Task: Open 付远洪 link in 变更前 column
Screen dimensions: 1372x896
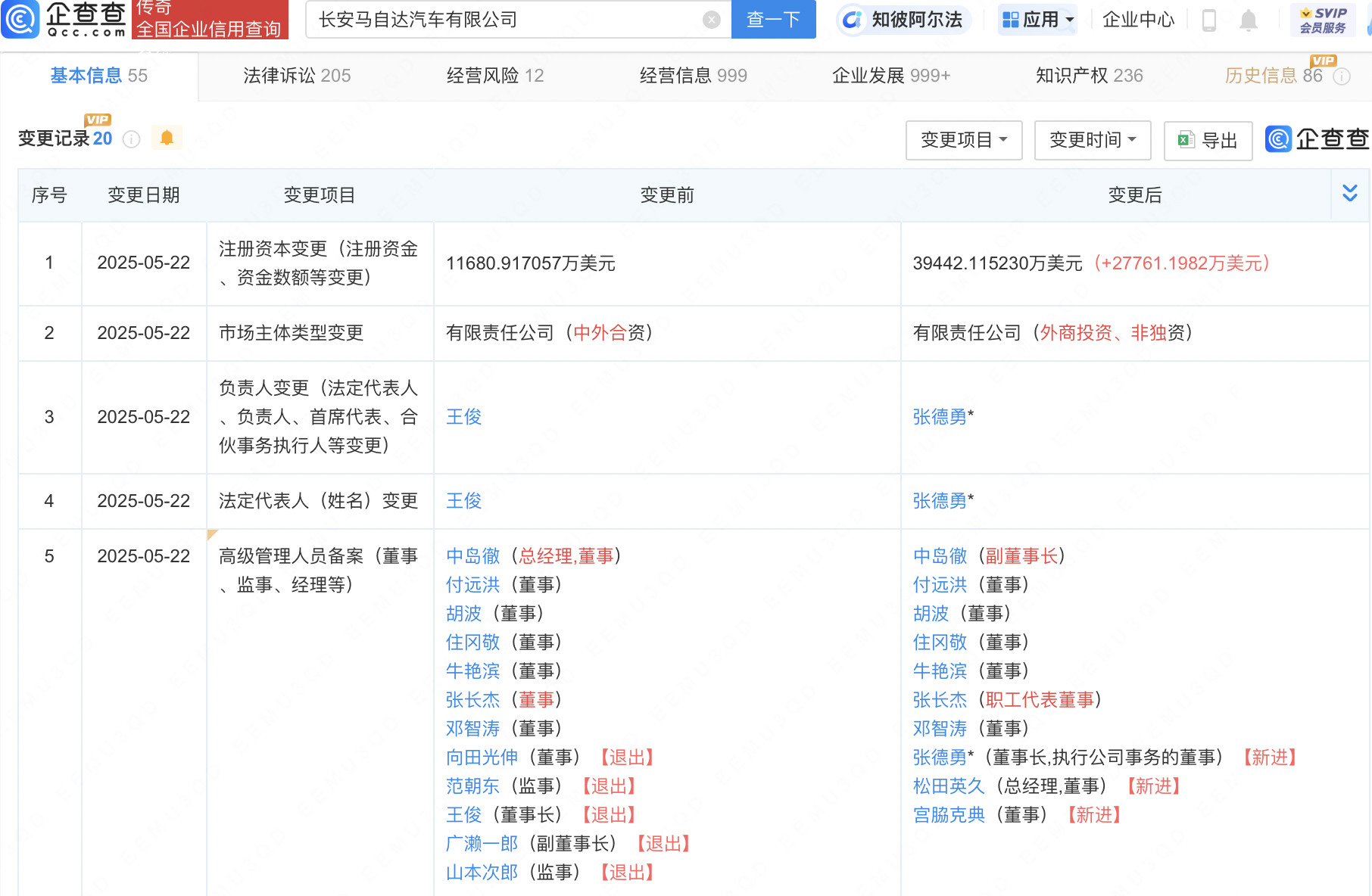Action: click(473, 585)
